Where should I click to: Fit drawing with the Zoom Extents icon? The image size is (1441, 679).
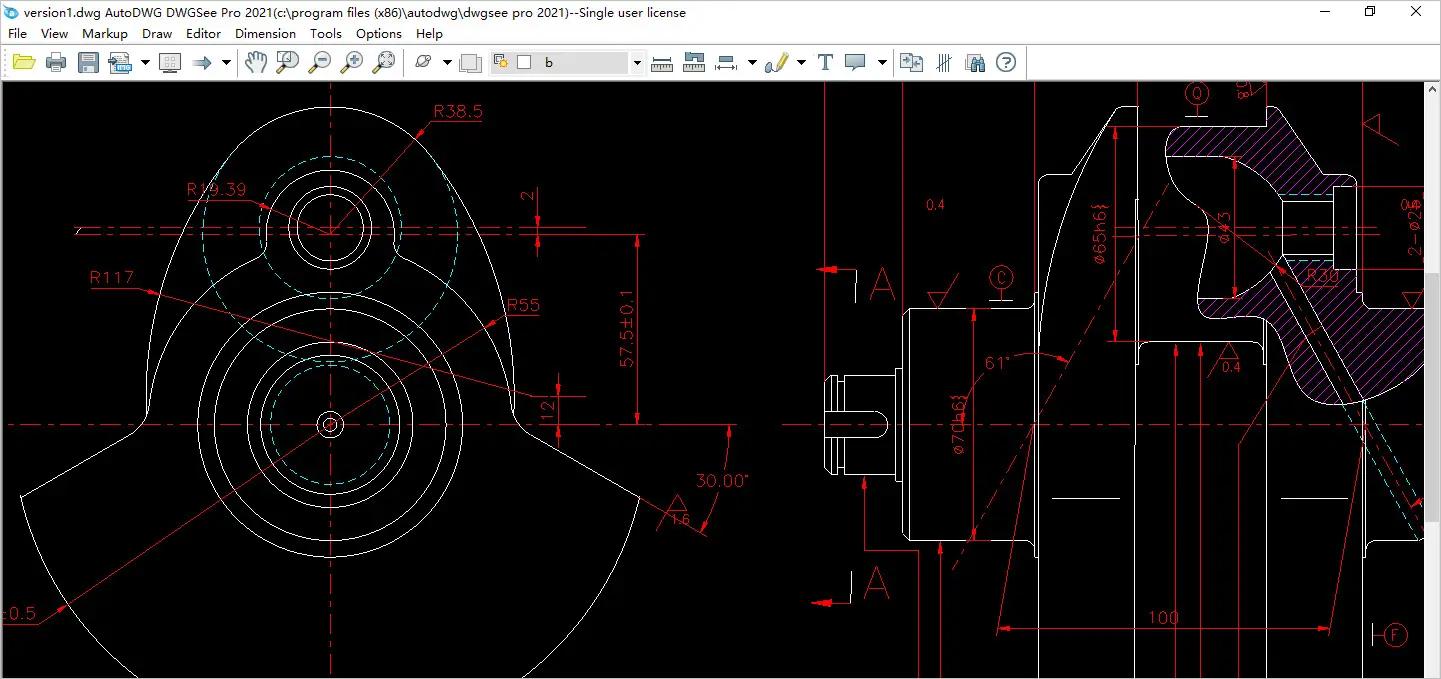(x=384, y=63)
